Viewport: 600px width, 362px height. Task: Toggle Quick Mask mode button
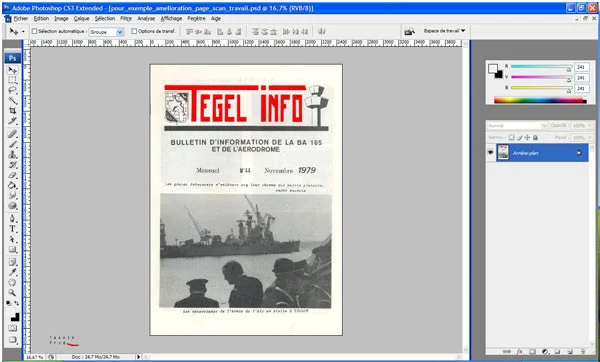click(x=13, y=328)
